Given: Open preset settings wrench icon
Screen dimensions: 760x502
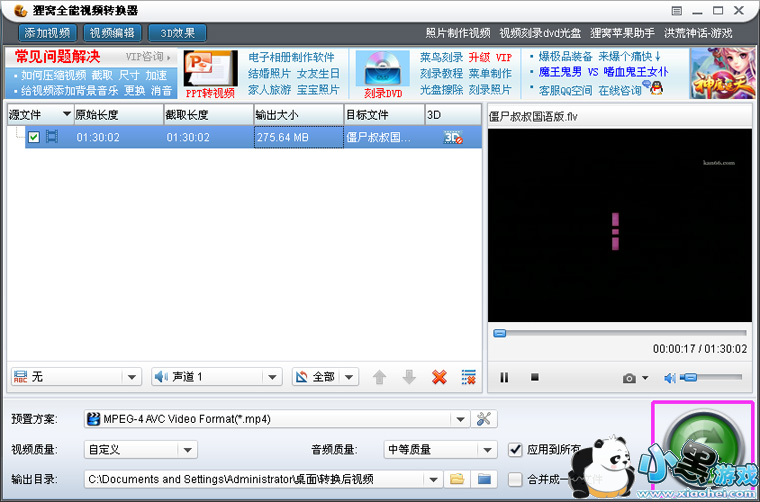Looking at the screenshot, I should (x=484, y=419).
